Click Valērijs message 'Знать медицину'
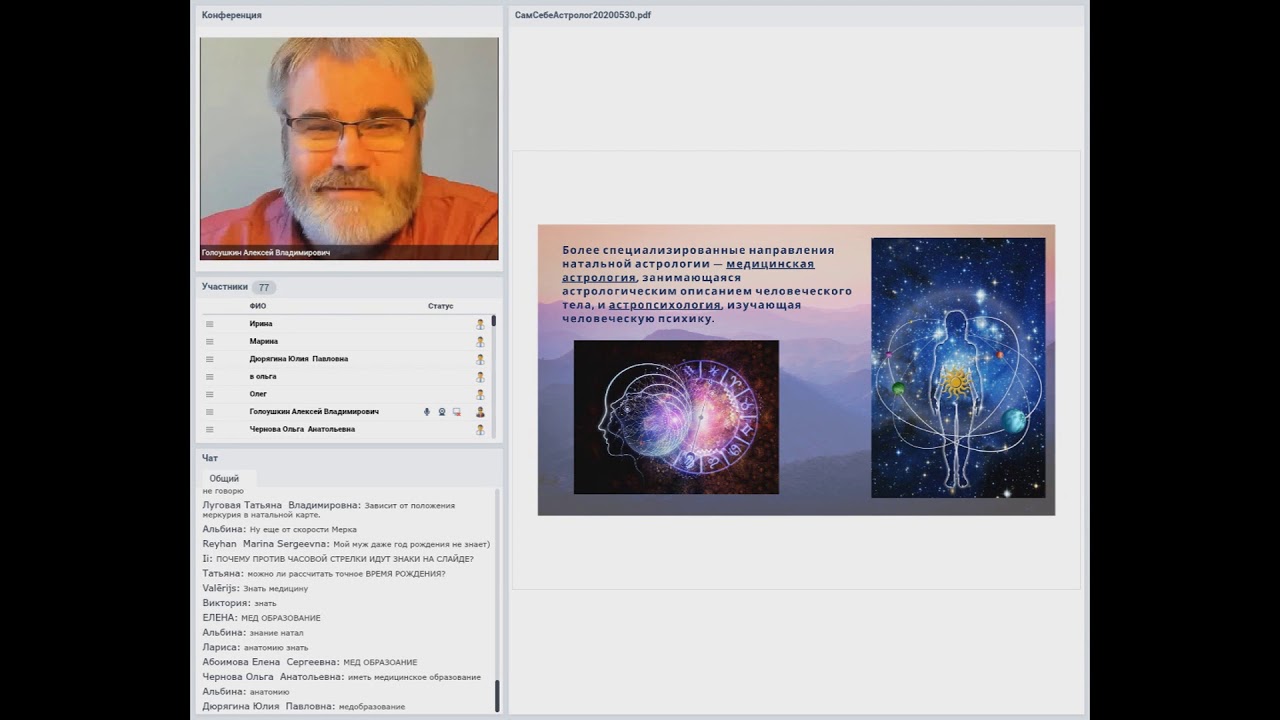The width and height of the screenshot is (1280, 720). point(255,589)
